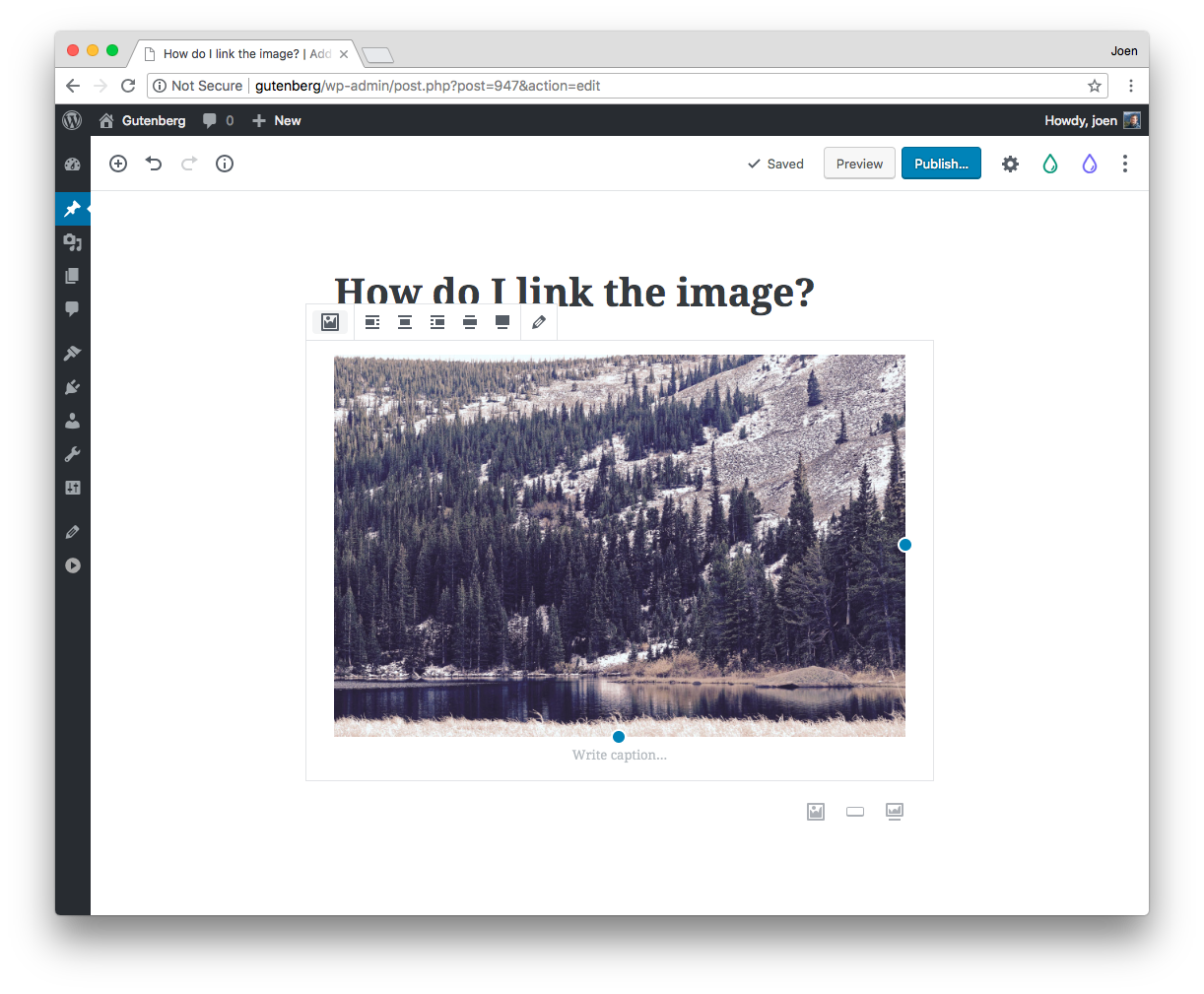Click the Joen Chrome profile name
The width and height of the screenshot is (1204, 994).
coord(1124,51)
